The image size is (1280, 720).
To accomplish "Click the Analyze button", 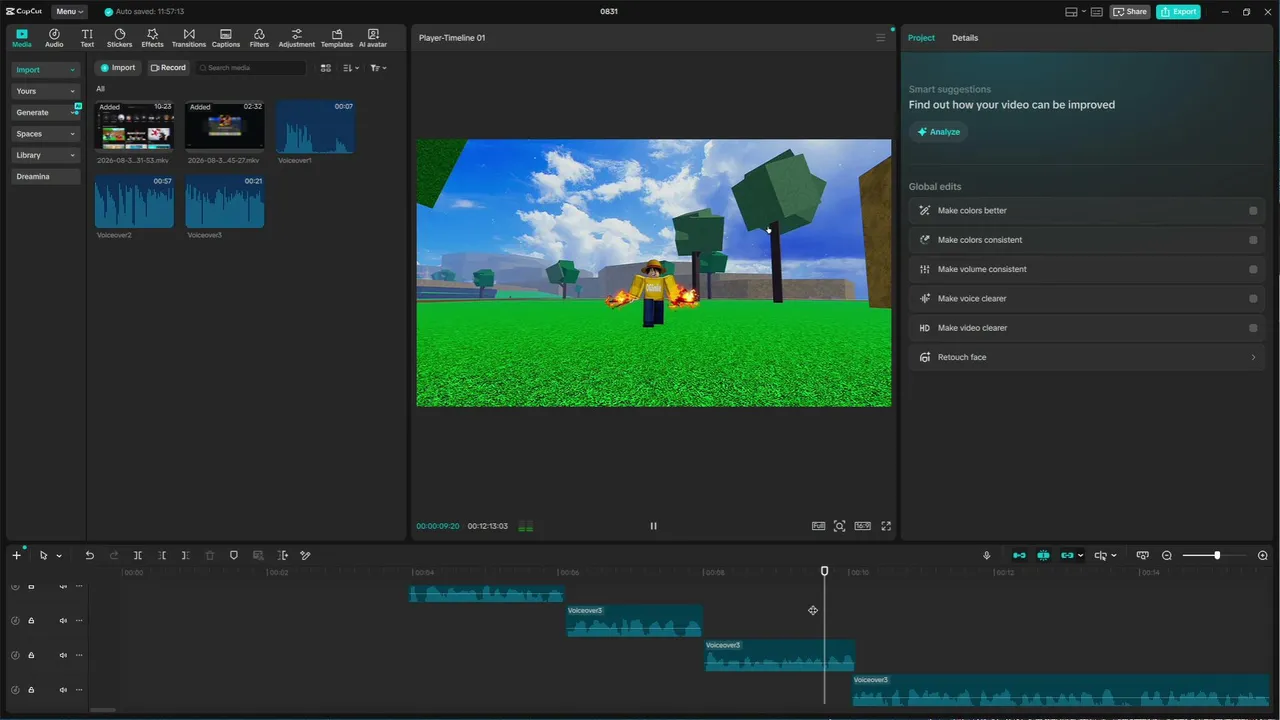I will [938, 132].
